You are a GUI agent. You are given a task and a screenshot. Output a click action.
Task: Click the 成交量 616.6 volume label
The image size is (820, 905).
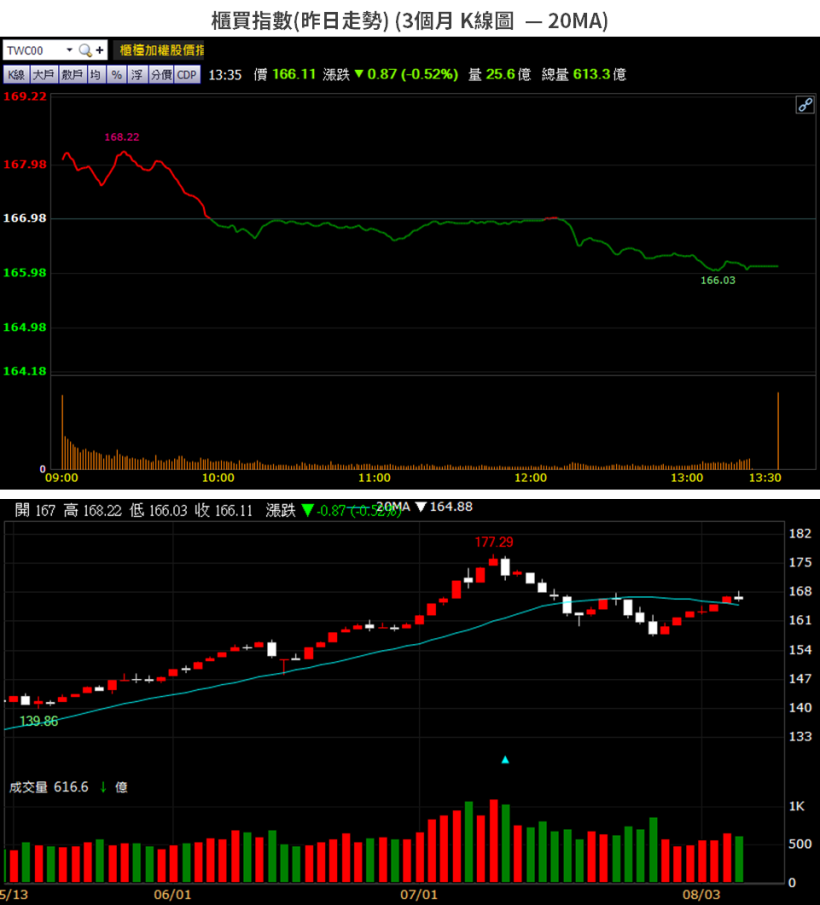49,787
